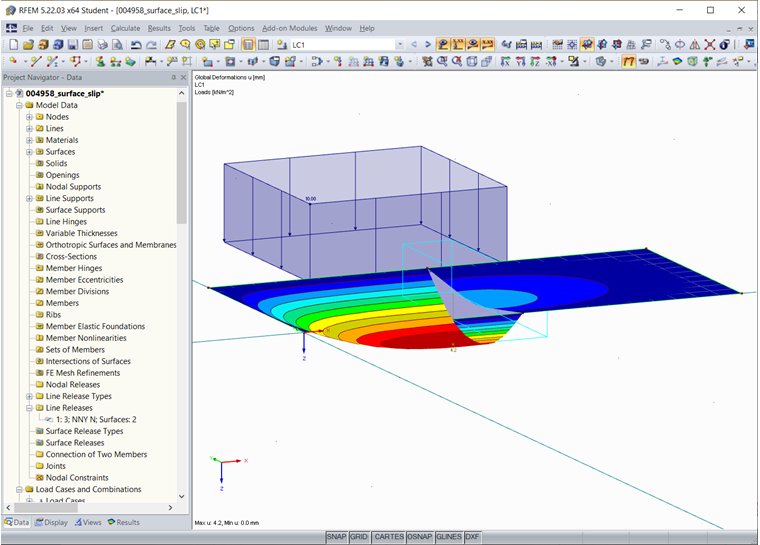
Task: Click the navigator vertical scrollbar thumb
Action: [x=182, y=162]
